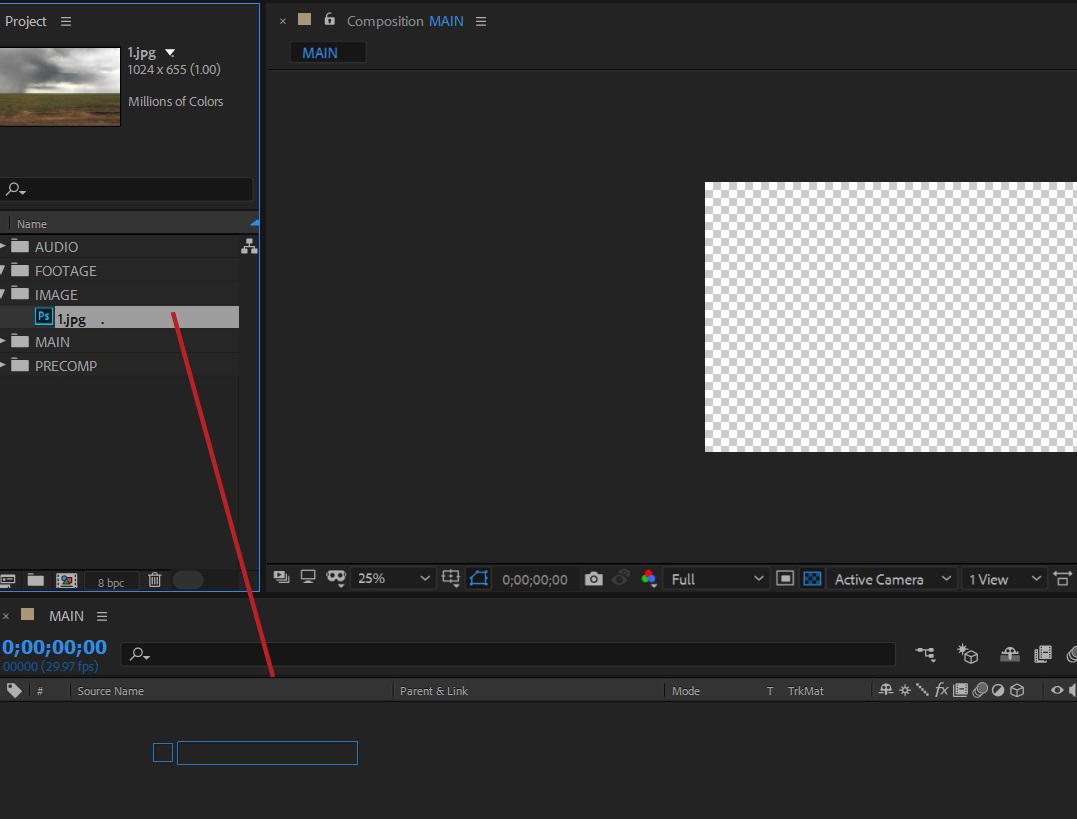Open the 1 View layout dropdown
Image resolution: width=1077 pixels, height=819 pixels.
click(1004, 579)
